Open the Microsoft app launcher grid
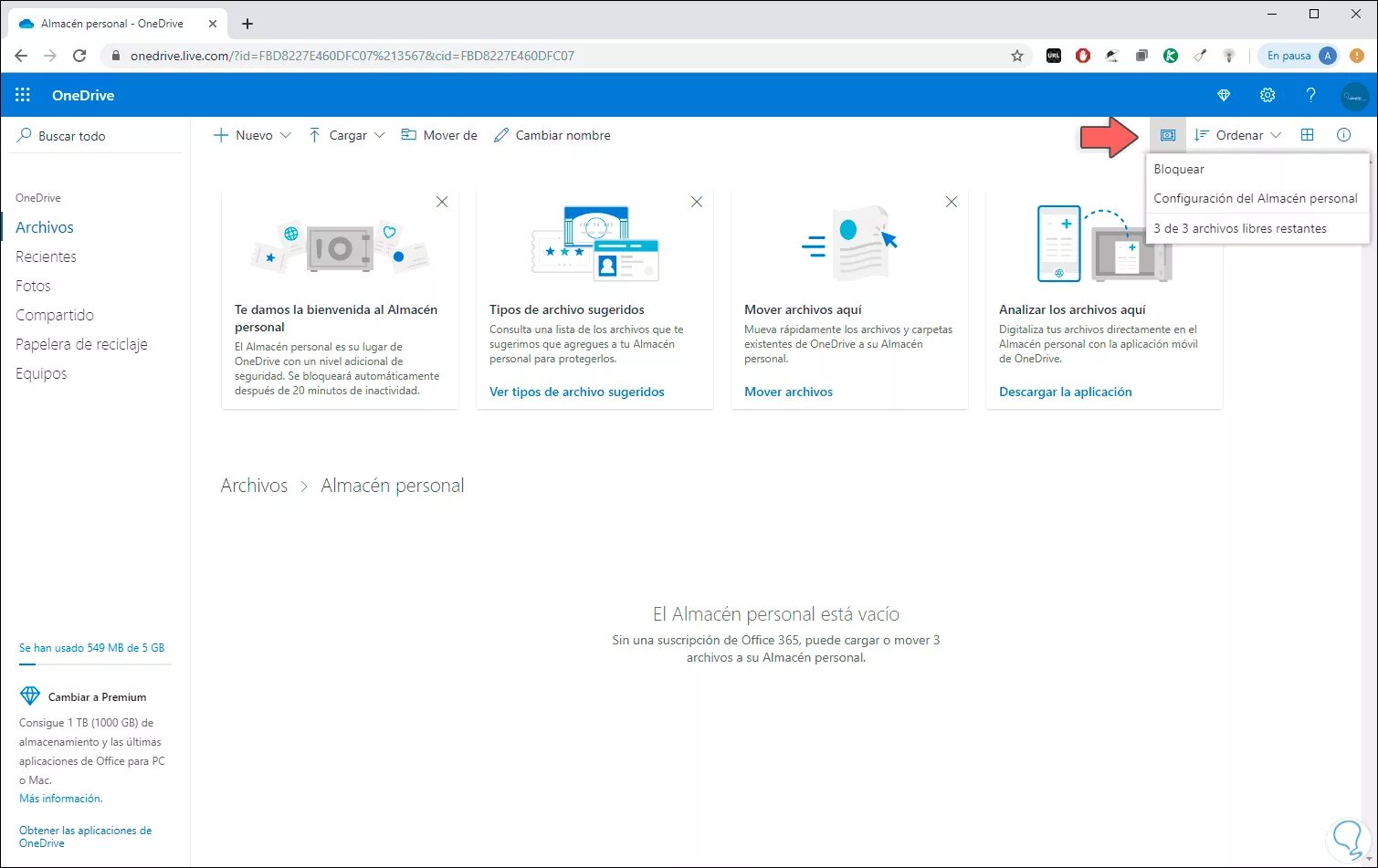This screenshot has height=868, width=1378. coord(23,95)
